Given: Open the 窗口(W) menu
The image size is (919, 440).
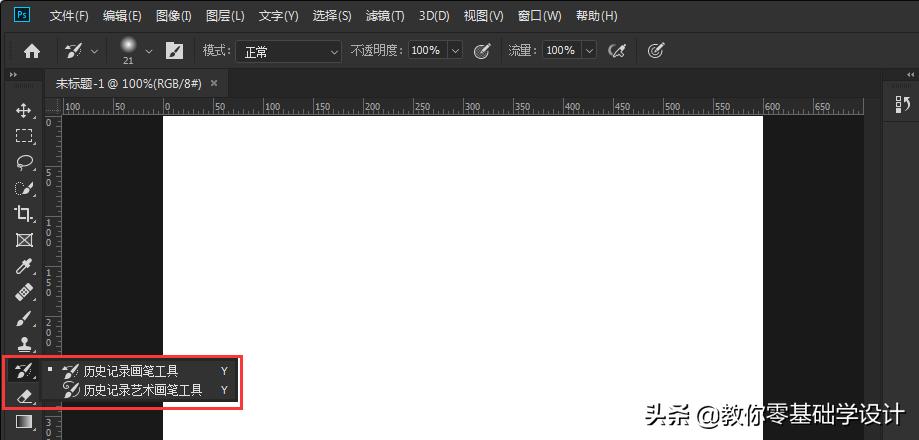Looking at the screenshot, I should point(539,16).
